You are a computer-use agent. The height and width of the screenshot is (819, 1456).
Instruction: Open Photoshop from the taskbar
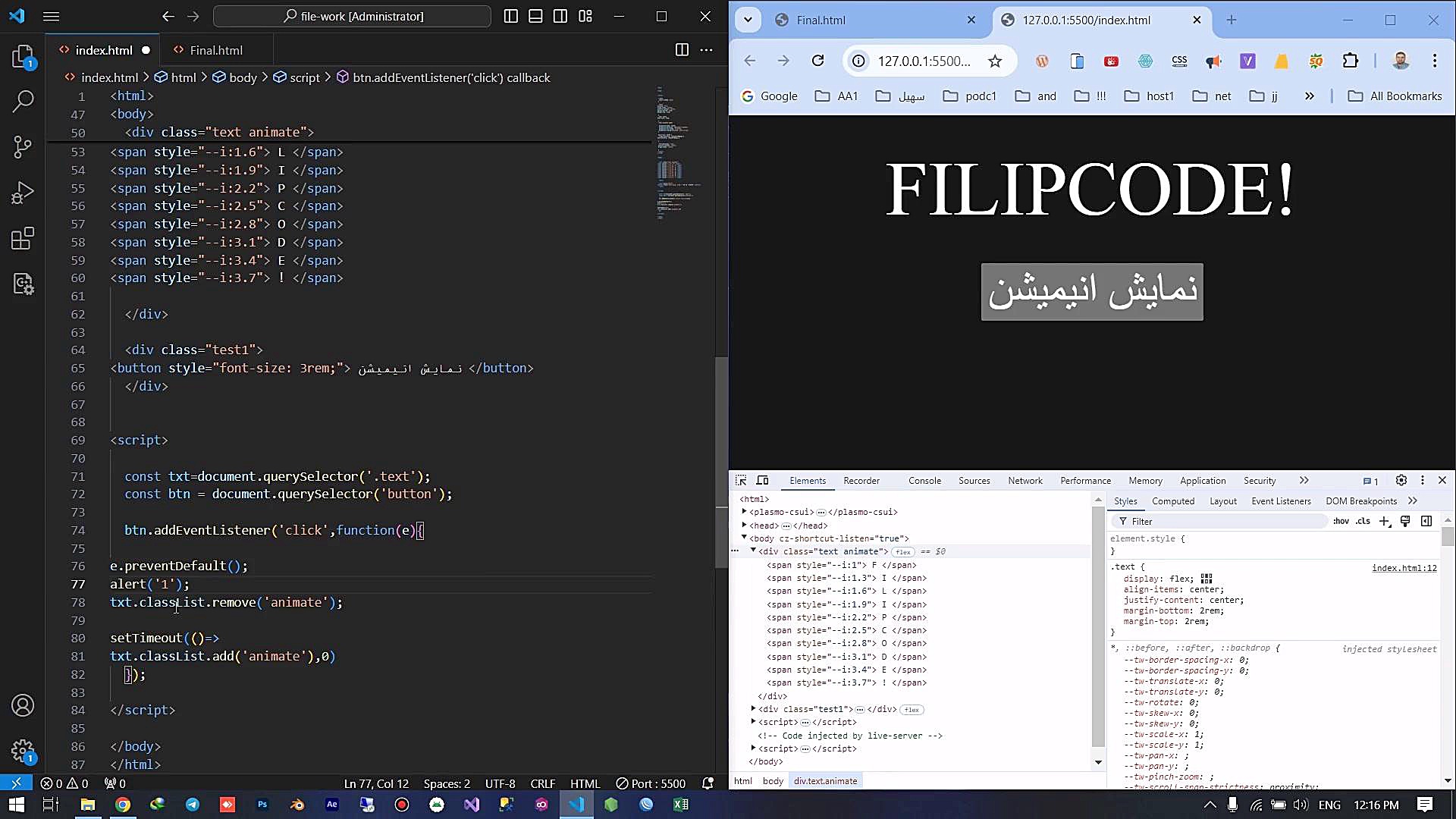point(262,805)
